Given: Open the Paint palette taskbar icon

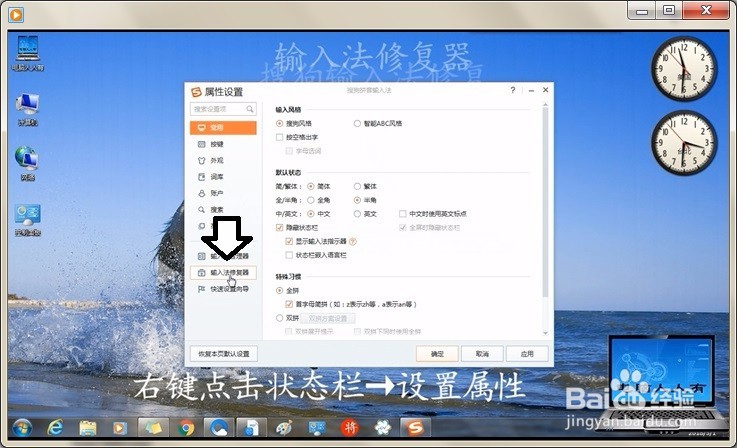Looking at the screenshot, I should pyautogui.click(x=284, y=427).
